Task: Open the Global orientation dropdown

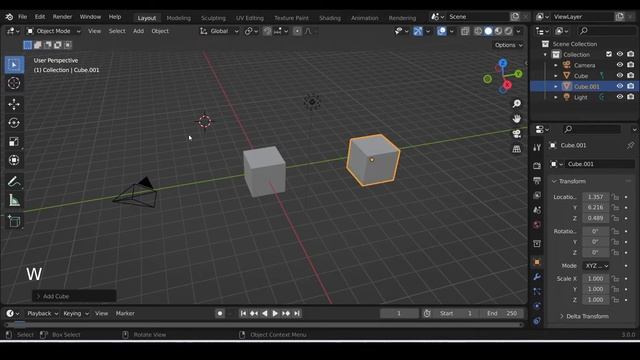Action: point(219,31)
